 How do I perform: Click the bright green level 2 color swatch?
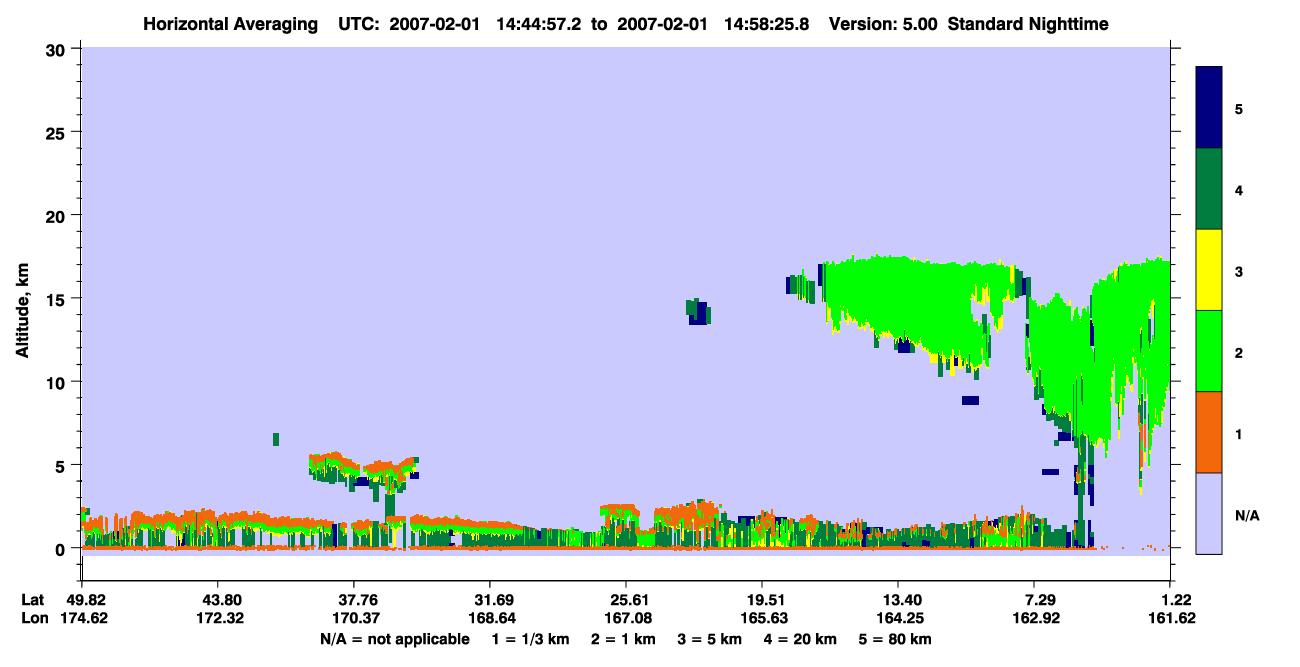[x=1209, y=351]
